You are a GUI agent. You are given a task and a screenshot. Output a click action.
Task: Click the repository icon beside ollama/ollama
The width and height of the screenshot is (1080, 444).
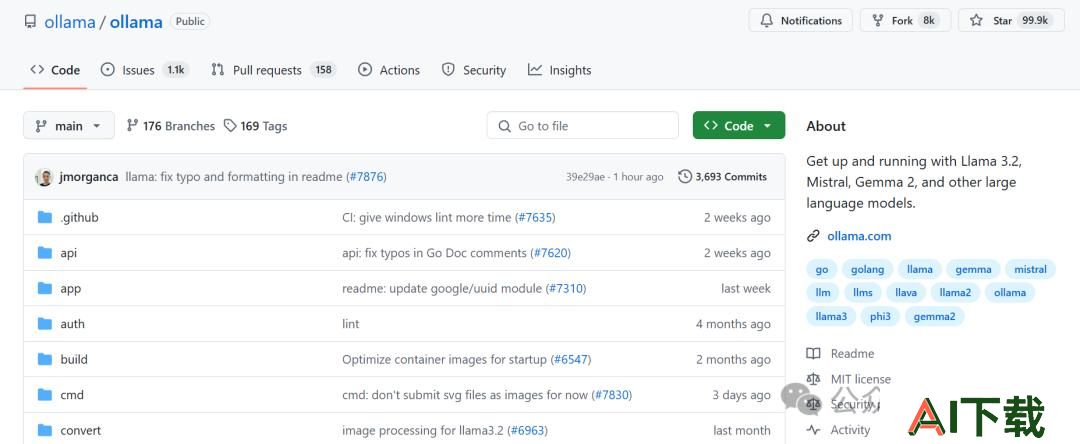[30, 21]
